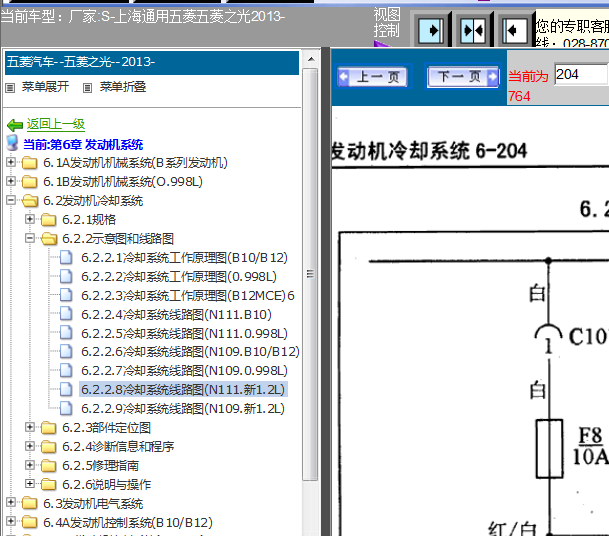
Task: Collapse the 6.2发动机冷却系统 node
Action: point(11,200)
